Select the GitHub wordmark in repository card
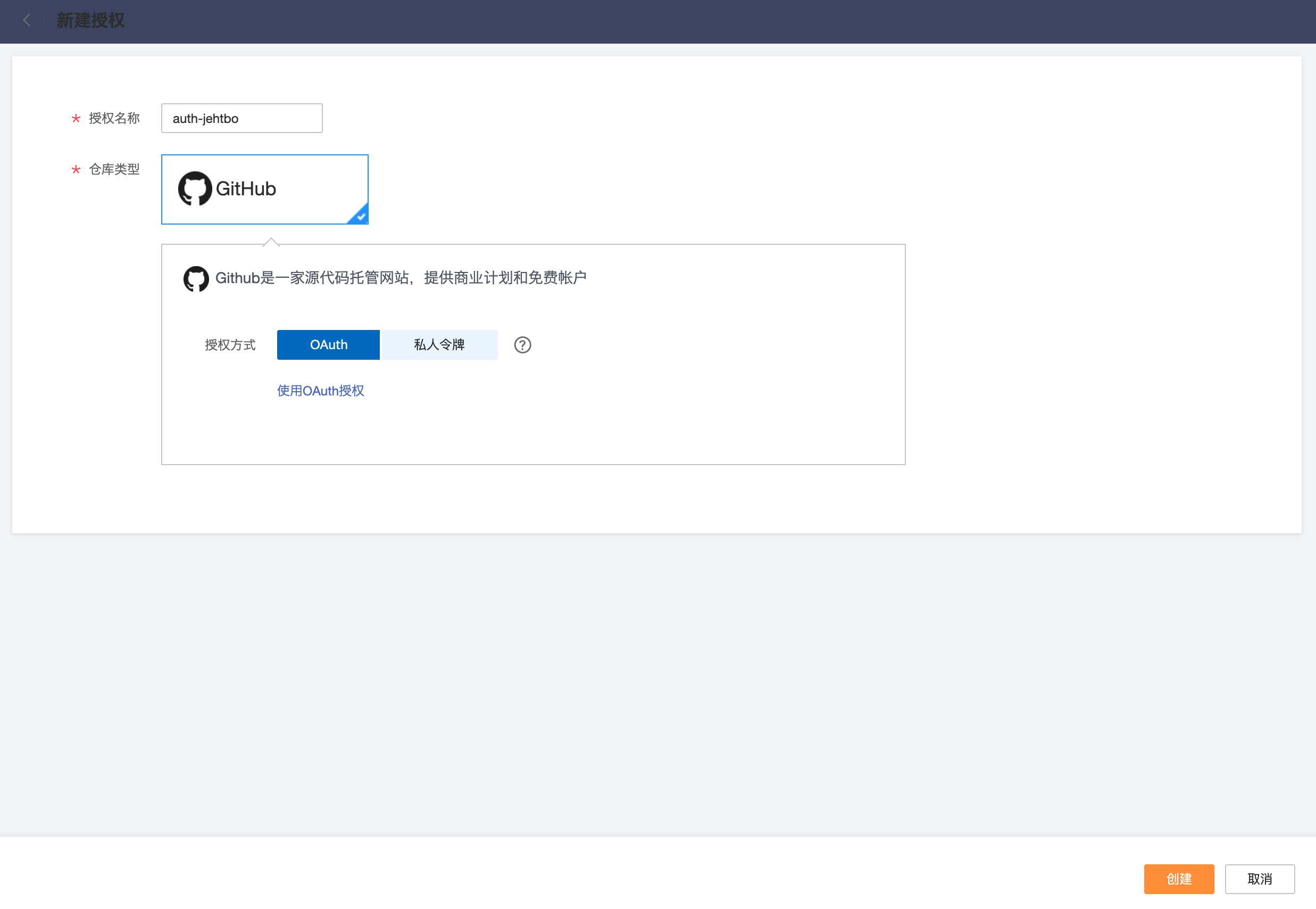 (246, 189)
